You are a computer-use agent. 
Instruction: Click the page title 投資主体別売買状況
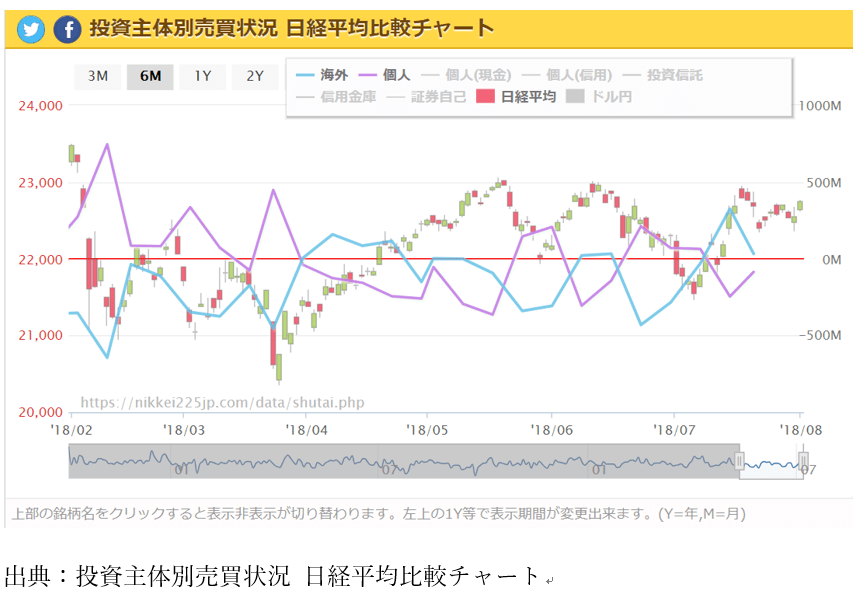tap(164, 28)
